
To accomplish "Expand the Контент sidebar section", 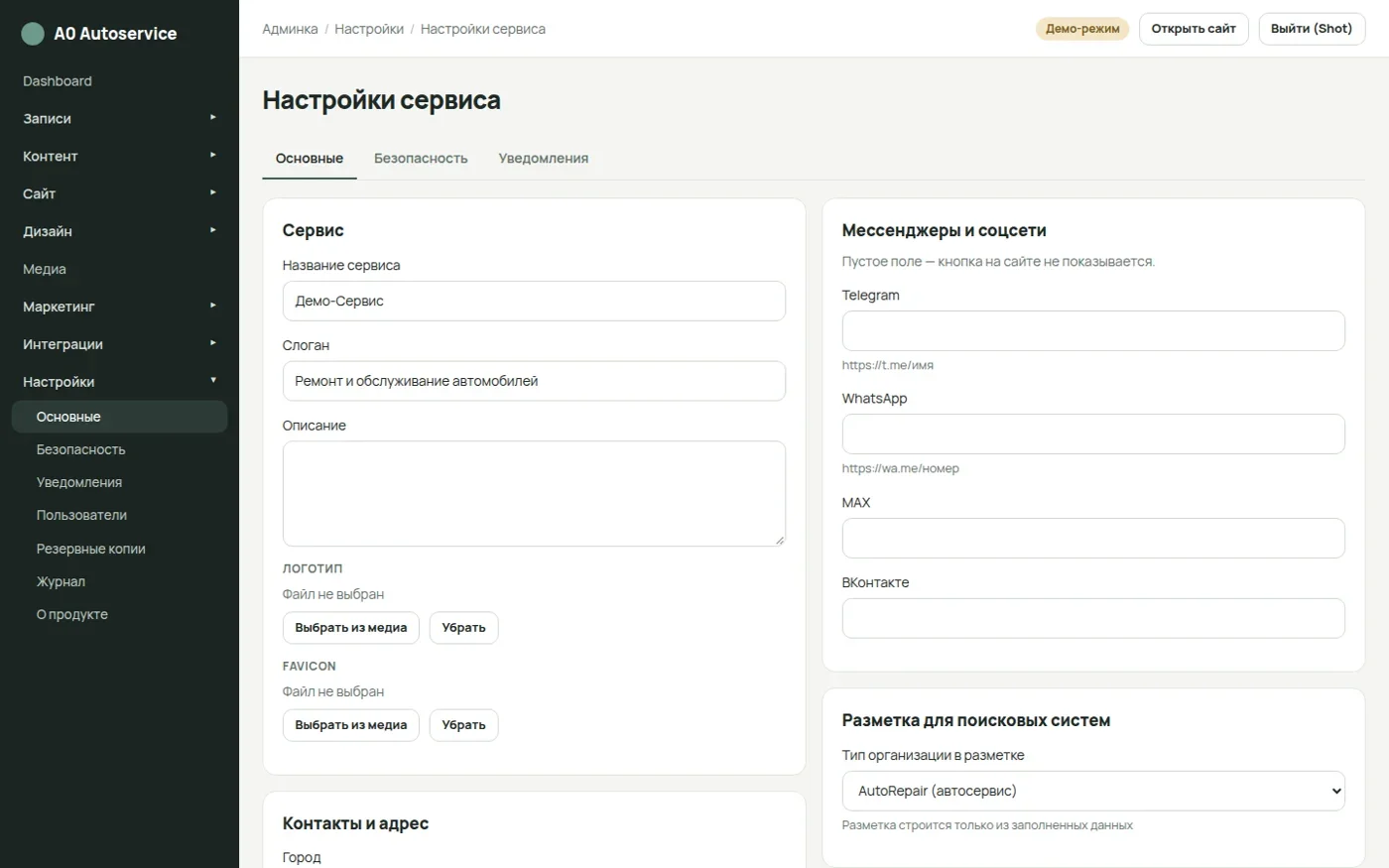I will [119, 156].
